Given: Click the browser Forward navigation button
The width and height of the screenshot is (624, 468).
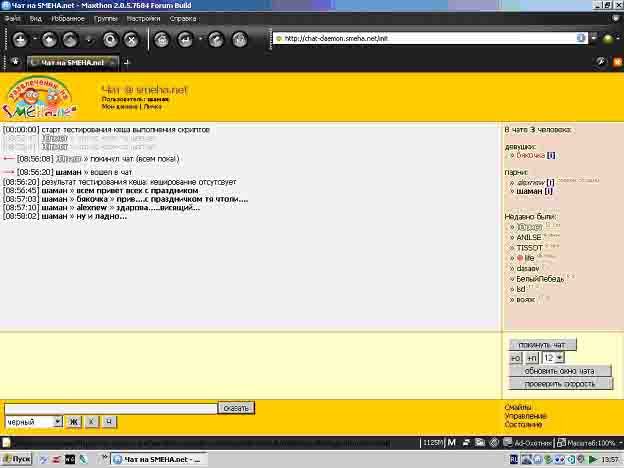Looking at the screenshot, I should click(48, 40).
